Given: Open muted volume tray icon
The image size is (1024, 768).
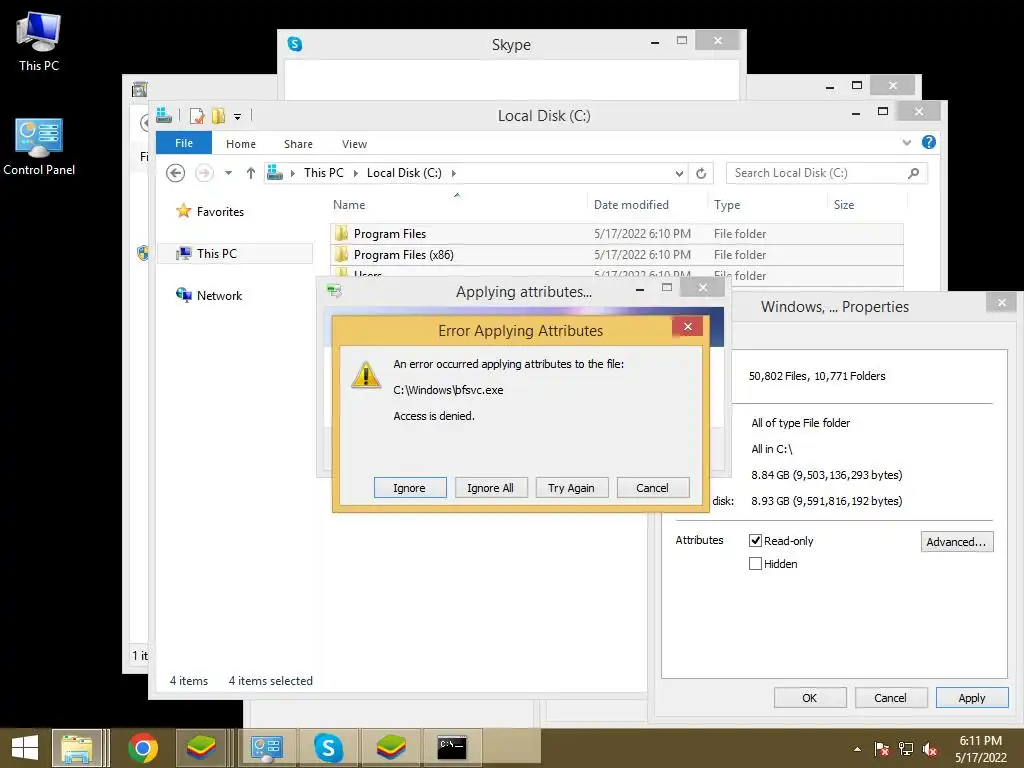Looking at the screenshot, I should [x=930, y=749].
